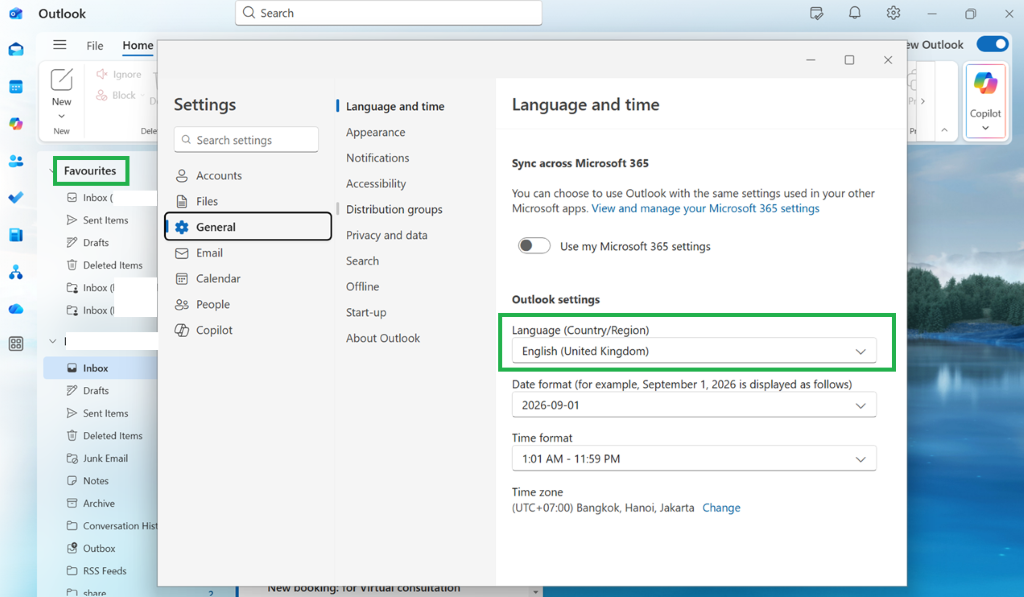Open the Appearance subsection
1024x597 pixels.
click(376, 132)
